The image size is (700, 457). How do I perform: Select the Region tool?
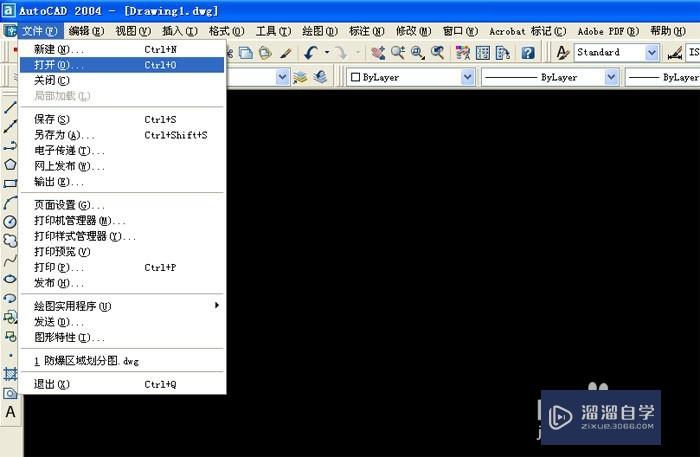(x=10, y=393)
